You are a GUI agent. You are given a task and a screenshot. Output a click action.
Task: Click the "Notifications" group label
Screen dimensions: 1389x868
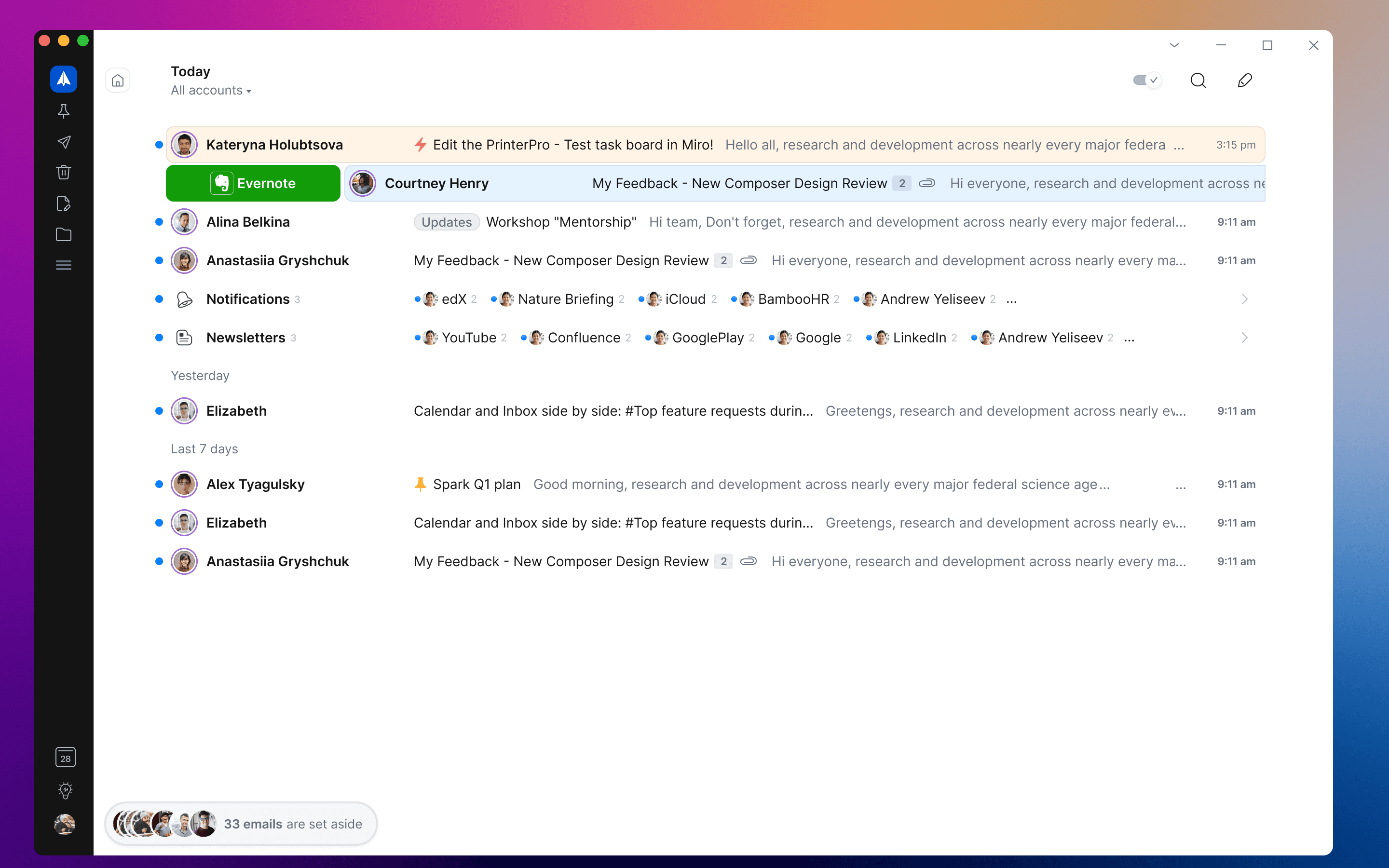coord(248,299)
